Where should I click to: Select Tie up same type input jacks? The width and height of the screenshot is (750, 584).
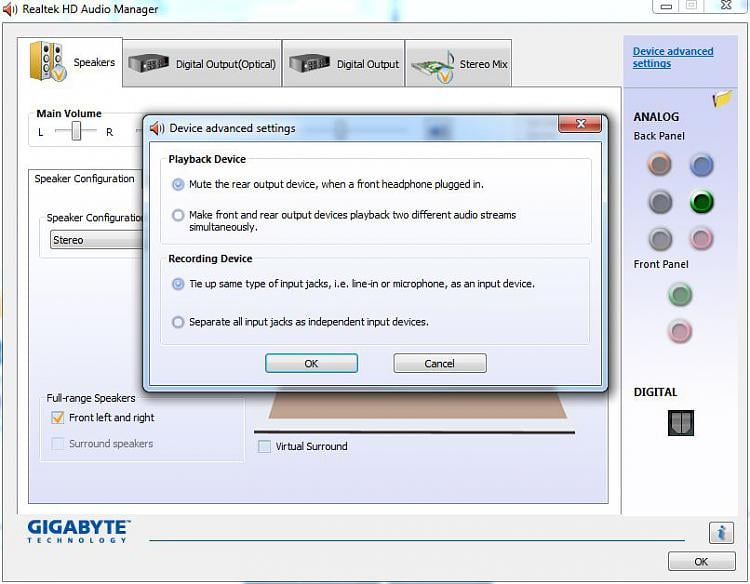point(178,284)
